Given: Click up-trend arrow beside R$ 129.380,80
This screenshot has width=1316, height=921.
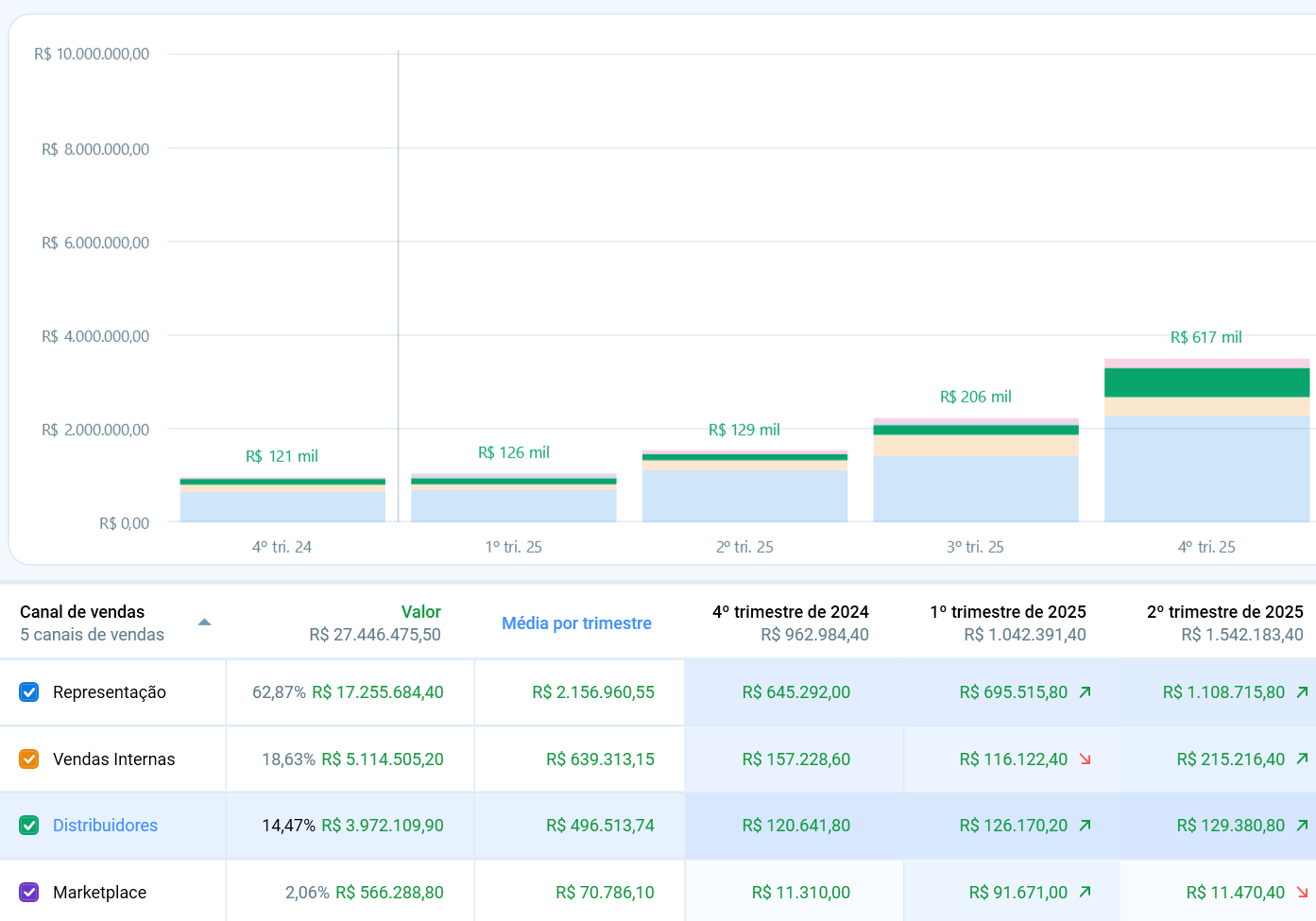Looking at the screenshot, I should 1303,826.
